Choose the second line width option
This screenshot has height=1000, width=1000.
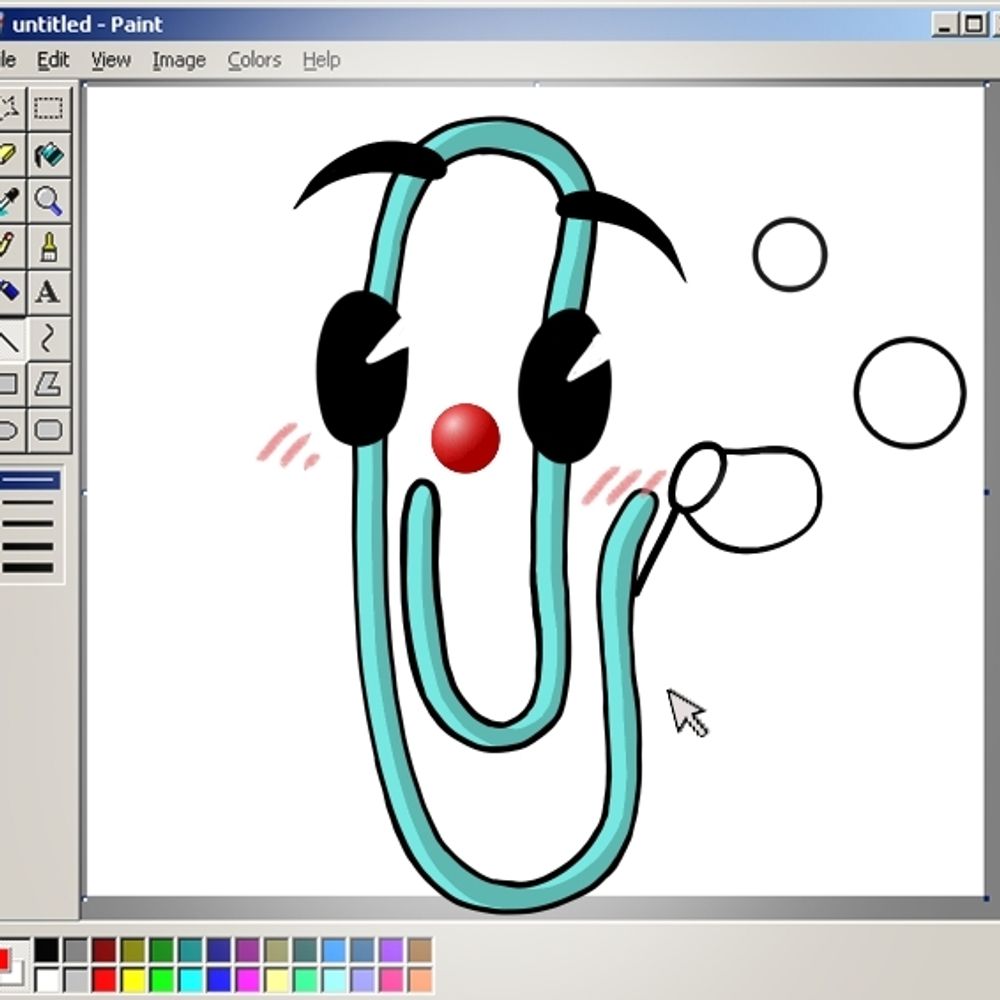(28, 503)
